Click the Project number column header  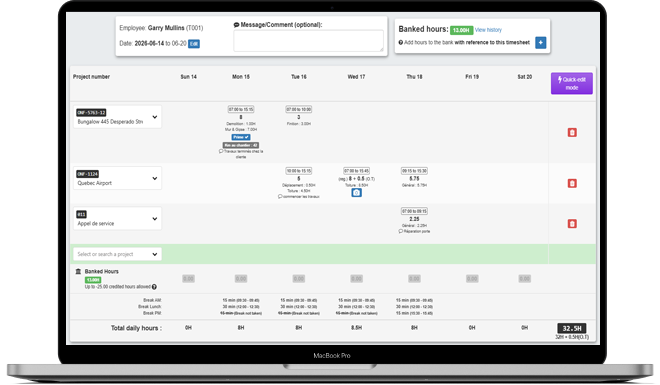(91, 77)
